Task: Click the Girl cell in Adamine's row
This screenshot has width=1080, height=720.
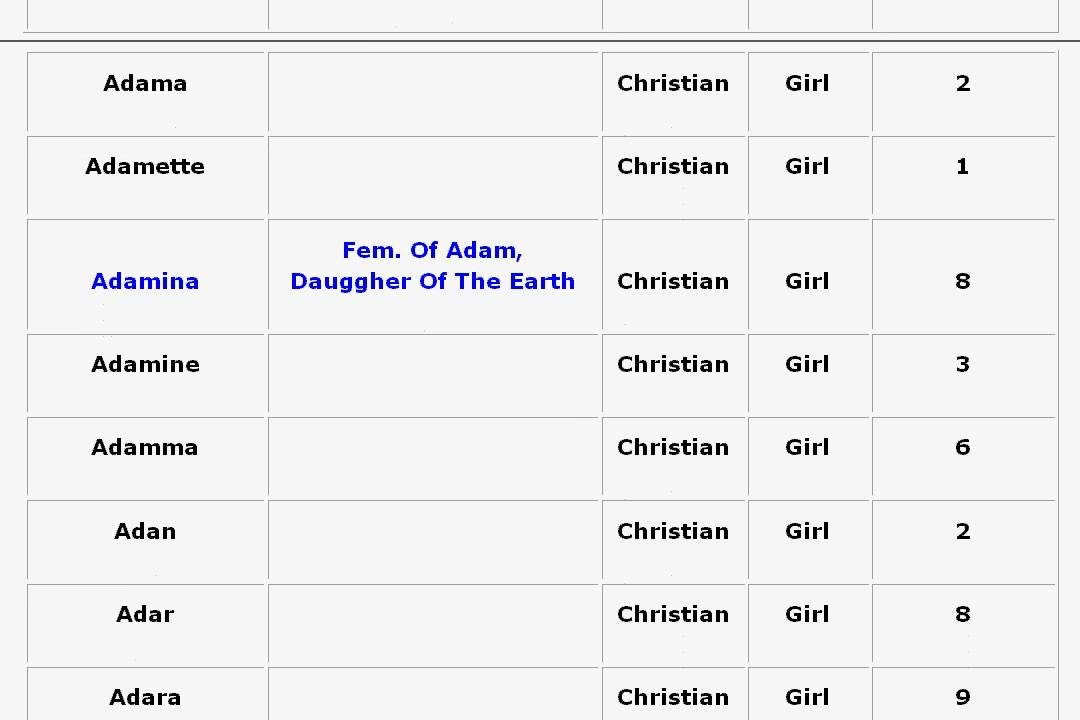Action: click(x=807, y=364)
